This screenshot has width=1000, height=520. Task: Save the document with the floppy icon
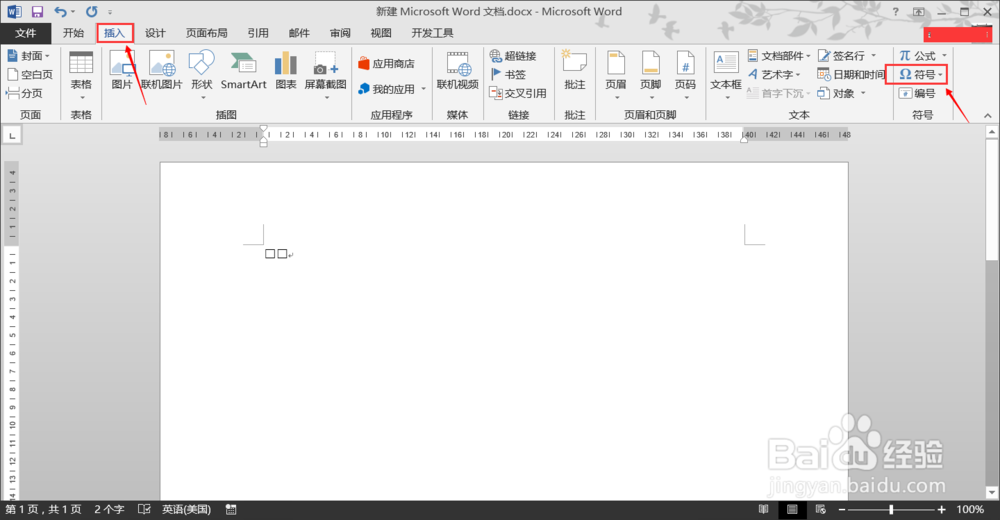click(x=37, y=11)
